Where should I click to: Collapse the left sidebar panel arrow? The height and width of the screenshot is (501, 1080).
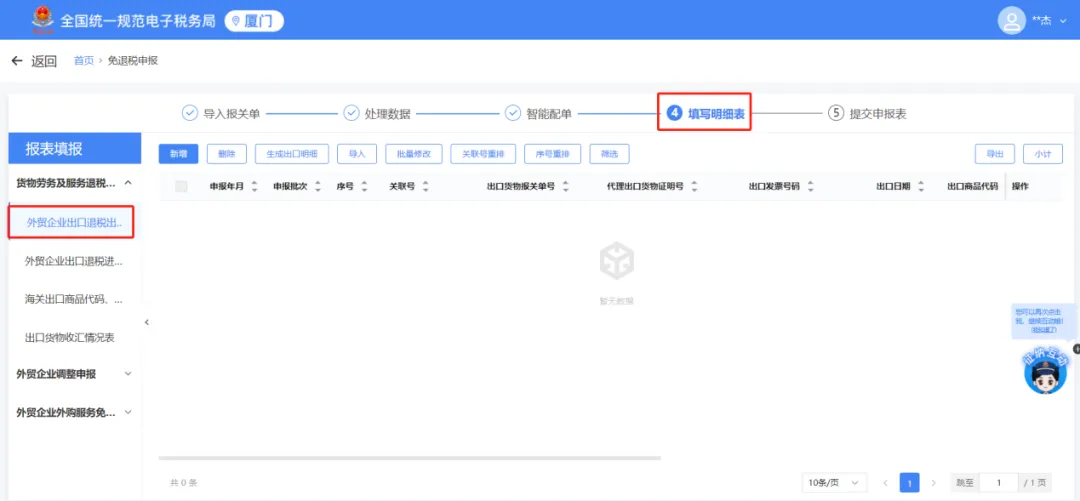[x=147, y=322]
